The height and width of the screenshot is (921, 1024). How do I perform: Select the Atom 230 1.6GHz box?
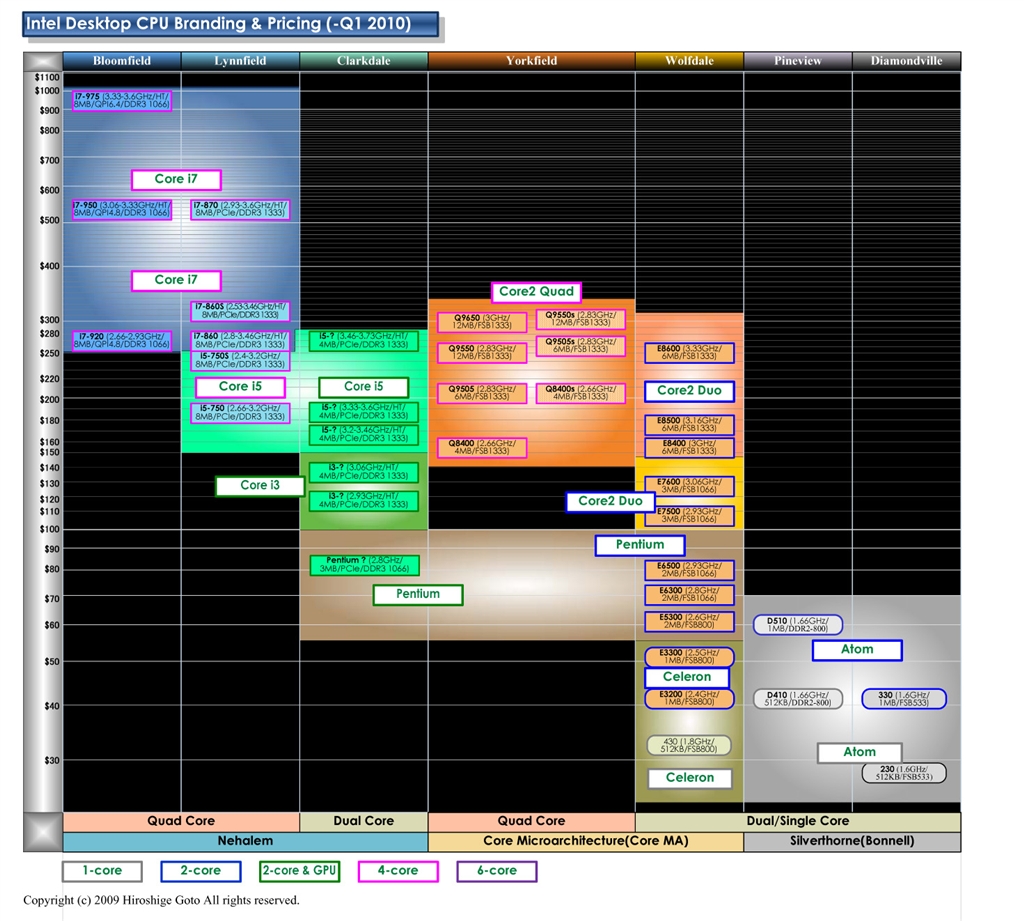coord(904,773)
